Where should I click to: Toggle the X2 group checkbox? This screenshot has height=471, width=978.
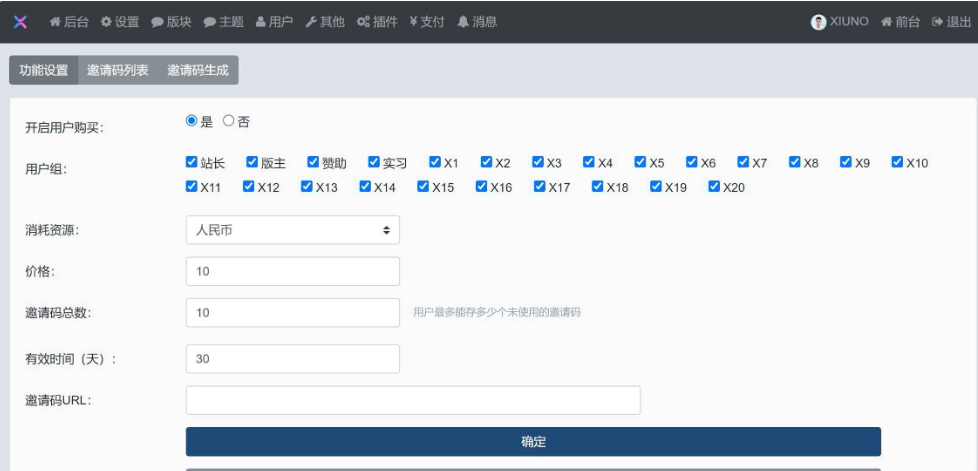487,162
